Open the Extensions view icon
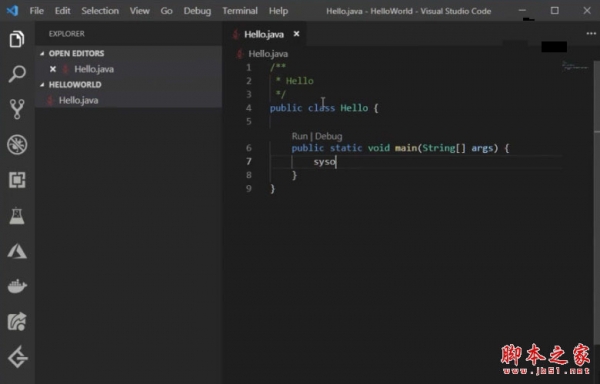This screenshot has height=384, width=600. [17, 180]
